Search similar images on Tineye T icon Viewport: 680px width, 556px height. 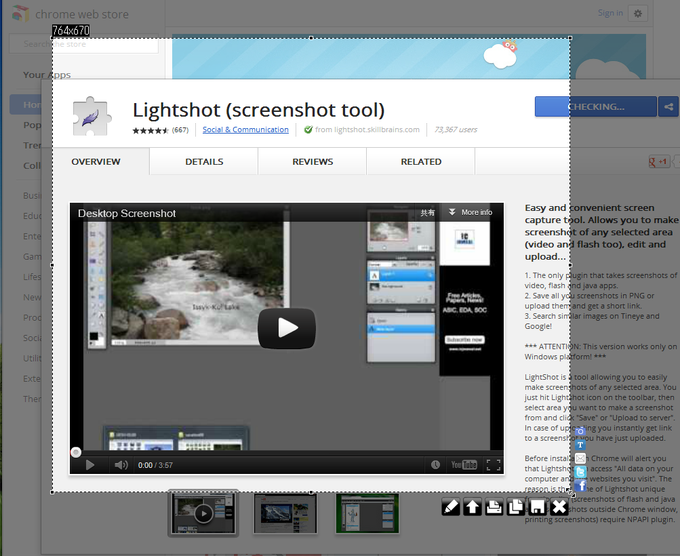pos(580,445)
